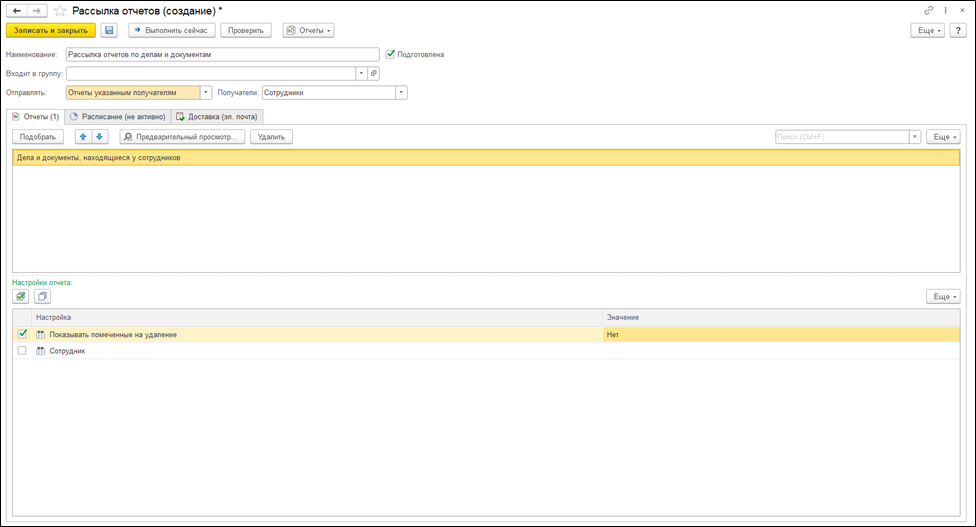Add form to favorites star
Viewport: 976px width, 527px height.
(x=60, y=11)
